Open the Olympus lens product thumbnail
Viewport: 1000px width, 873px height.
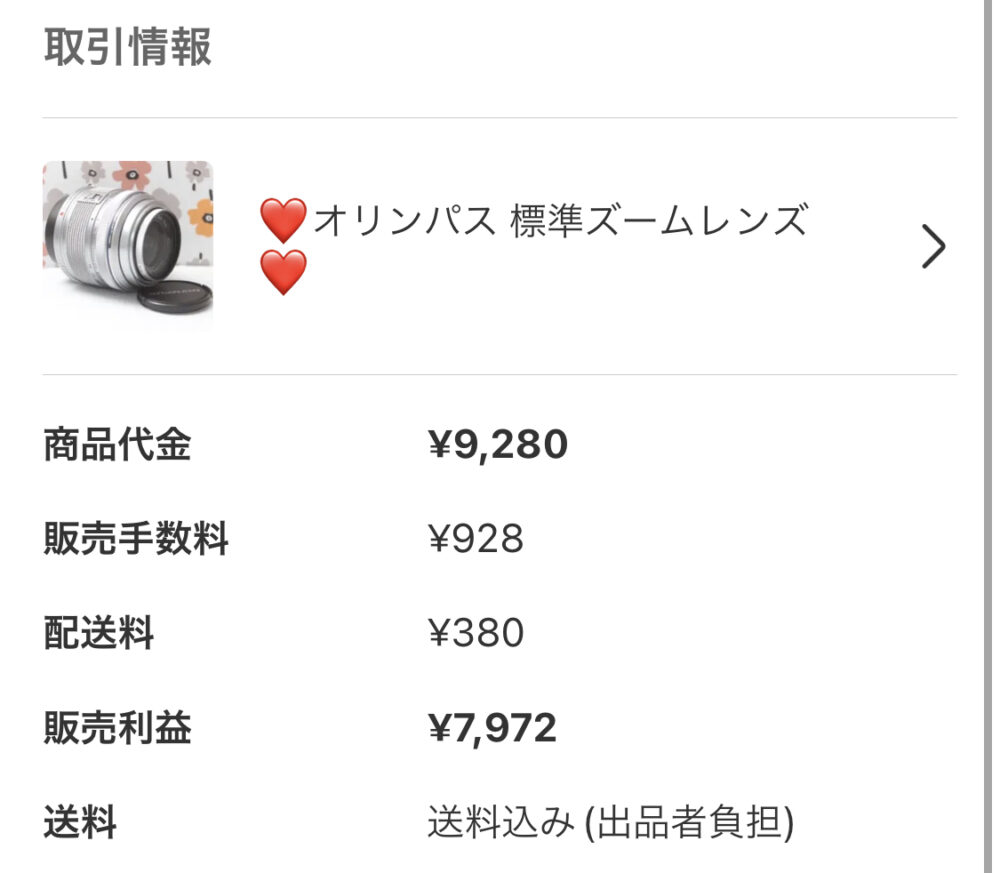click(x=128, y=245)
